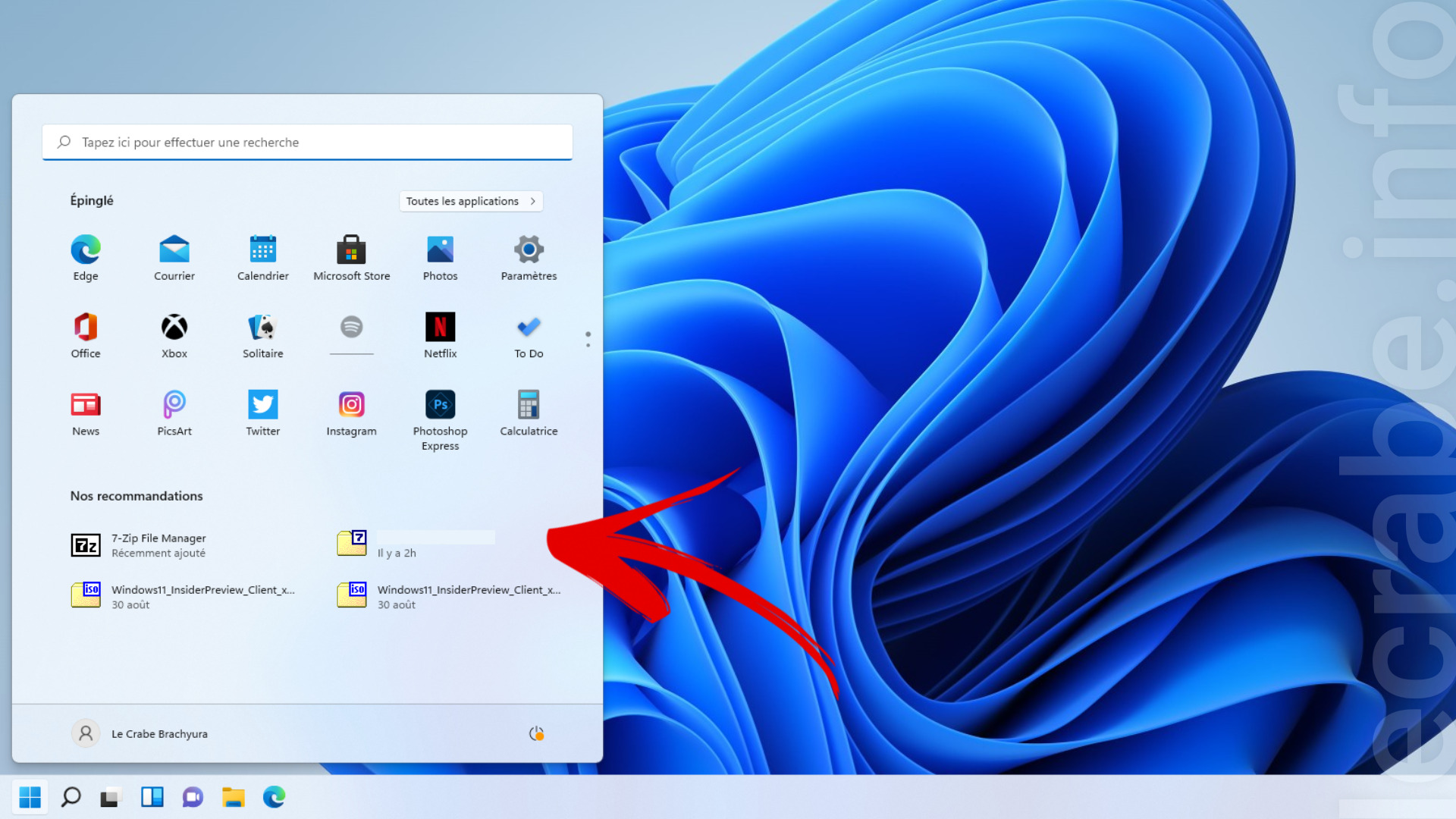Open the Chat app on taskbar

[x=193, y=797]
